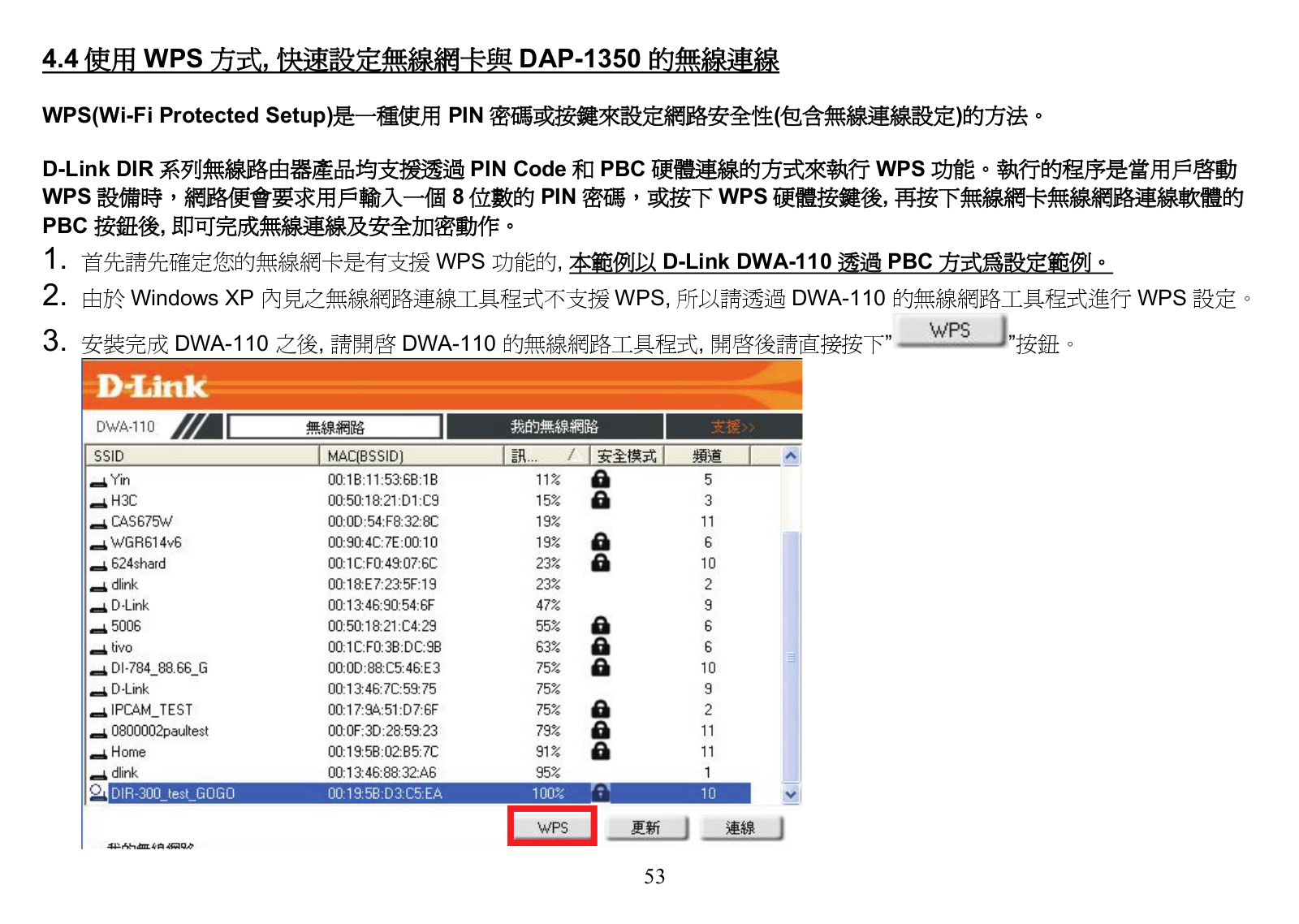Sort by the 安全模式 column header
The width and height of the screenshot is (1299, 924).
(x=626, y=456)
